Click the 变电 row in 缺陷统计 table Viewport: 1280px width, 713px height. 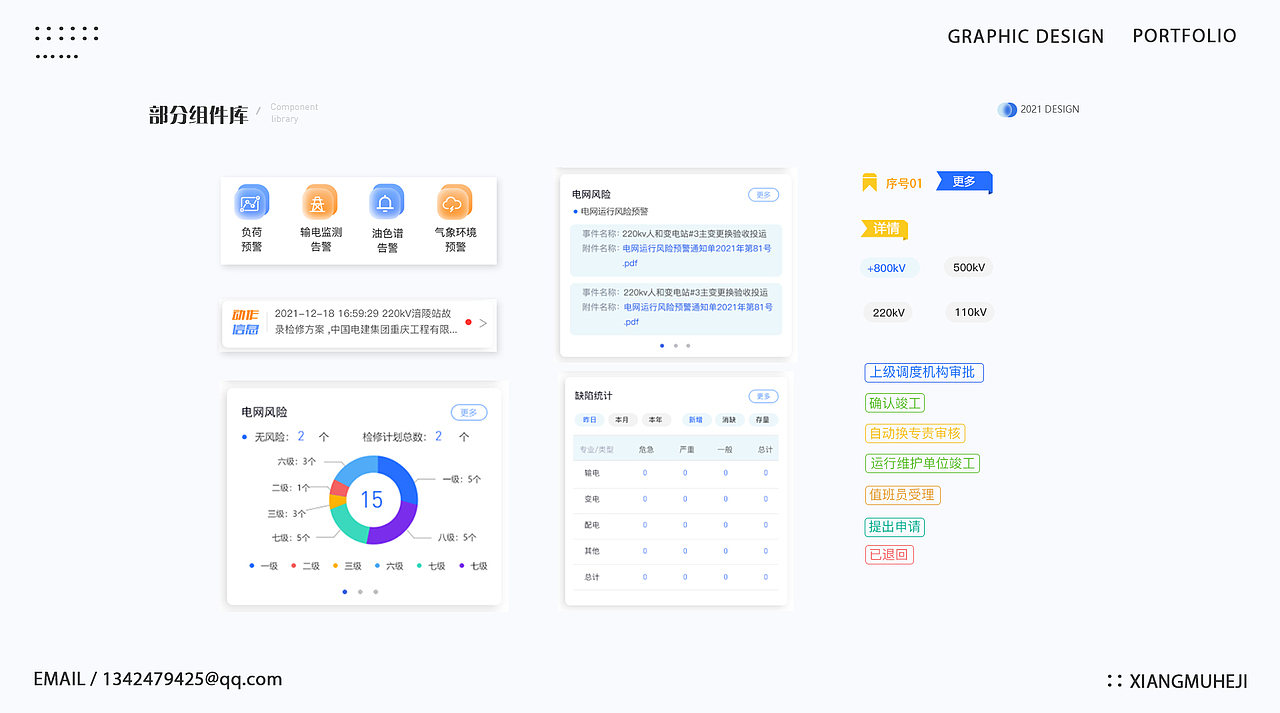coord(676,499)
